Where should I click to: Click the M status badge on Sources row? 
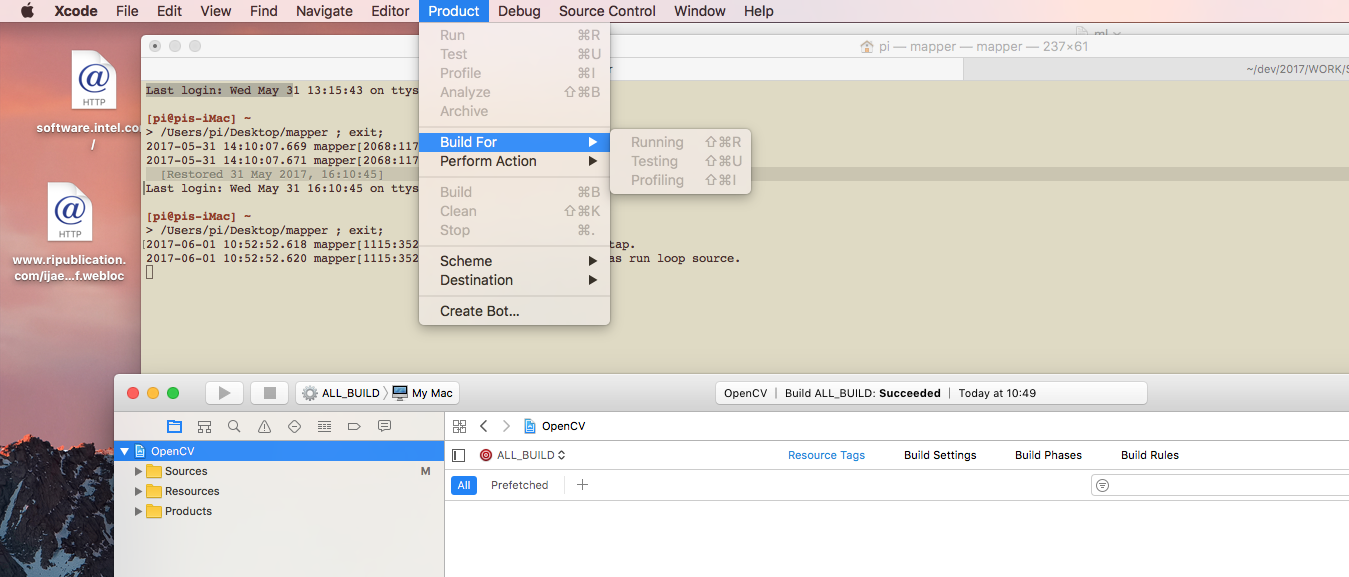[x=425, y=471]
